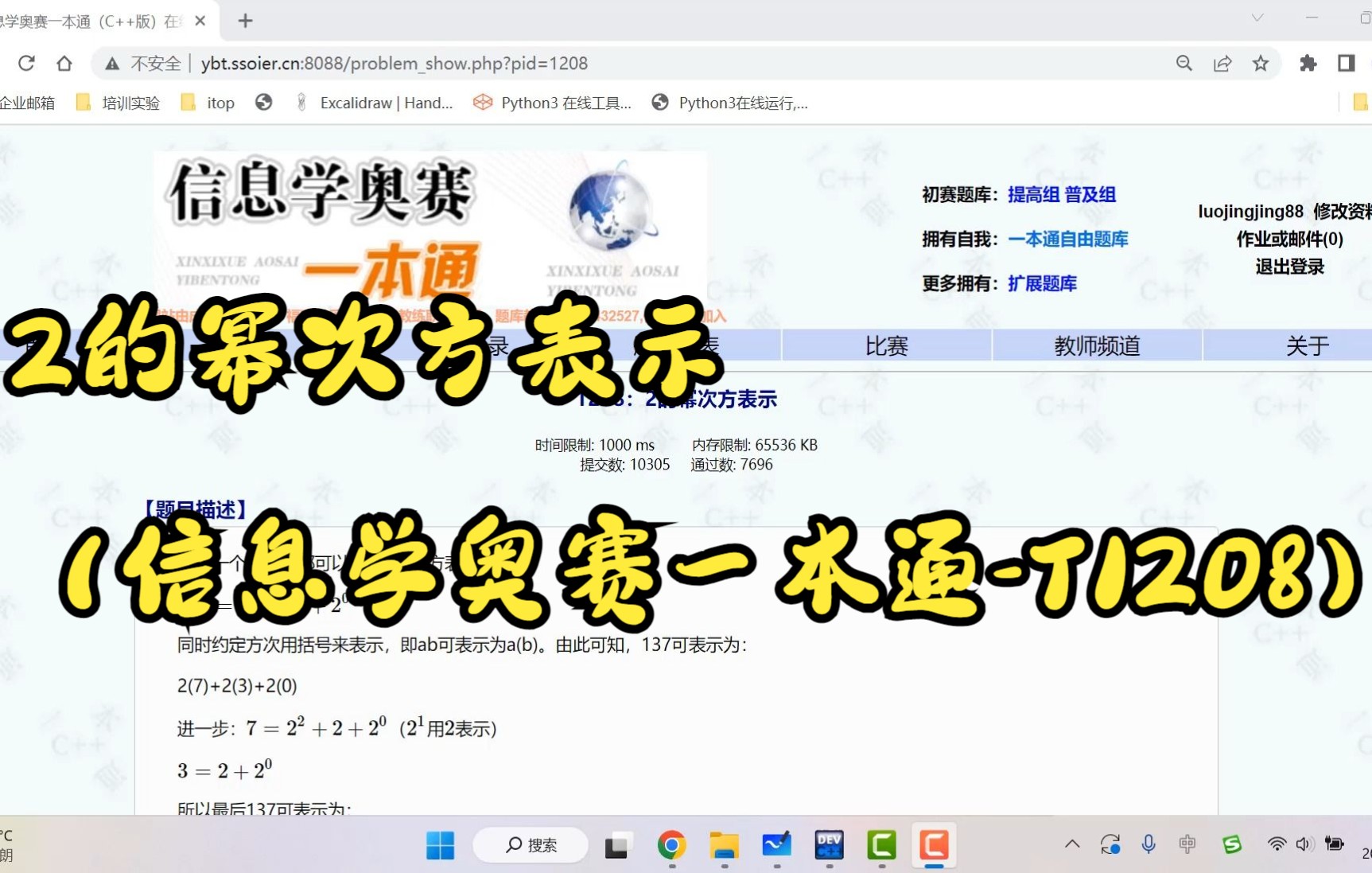Viewport: 1372px width, 873px height.
Task: Open the orange recorder taskbar icon
Action: tap(934, 845)
